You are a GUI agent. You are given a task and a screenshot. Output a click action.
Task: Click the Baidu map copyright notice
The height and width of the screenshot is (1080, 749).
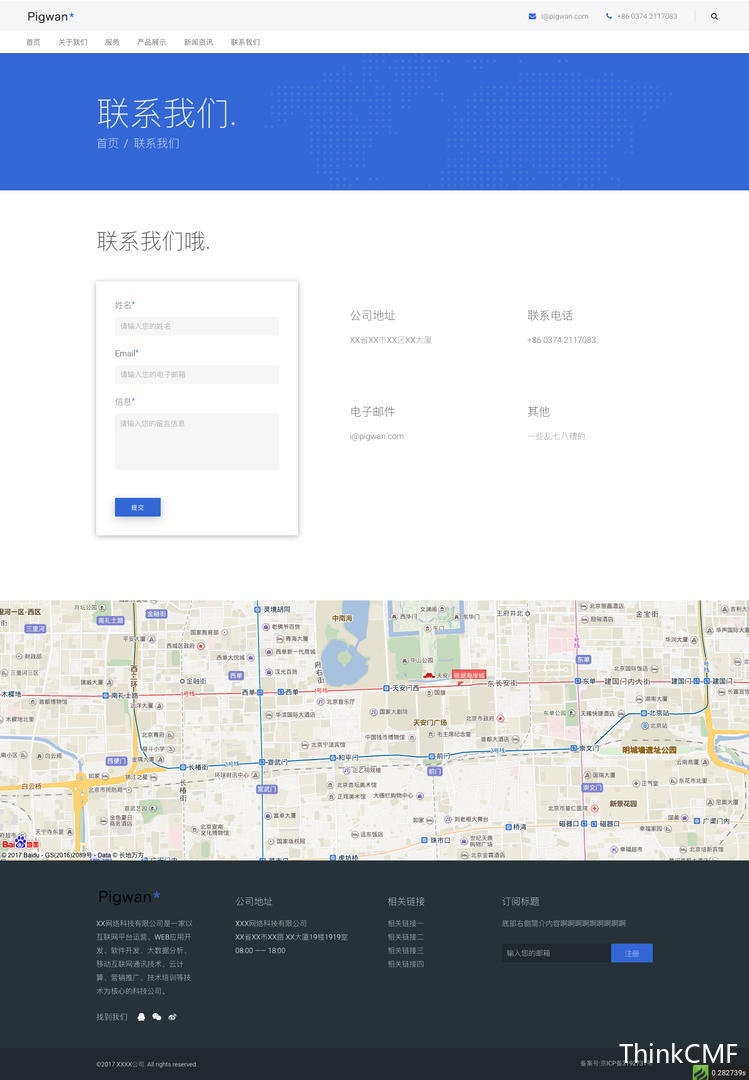[x=72, y=855]
